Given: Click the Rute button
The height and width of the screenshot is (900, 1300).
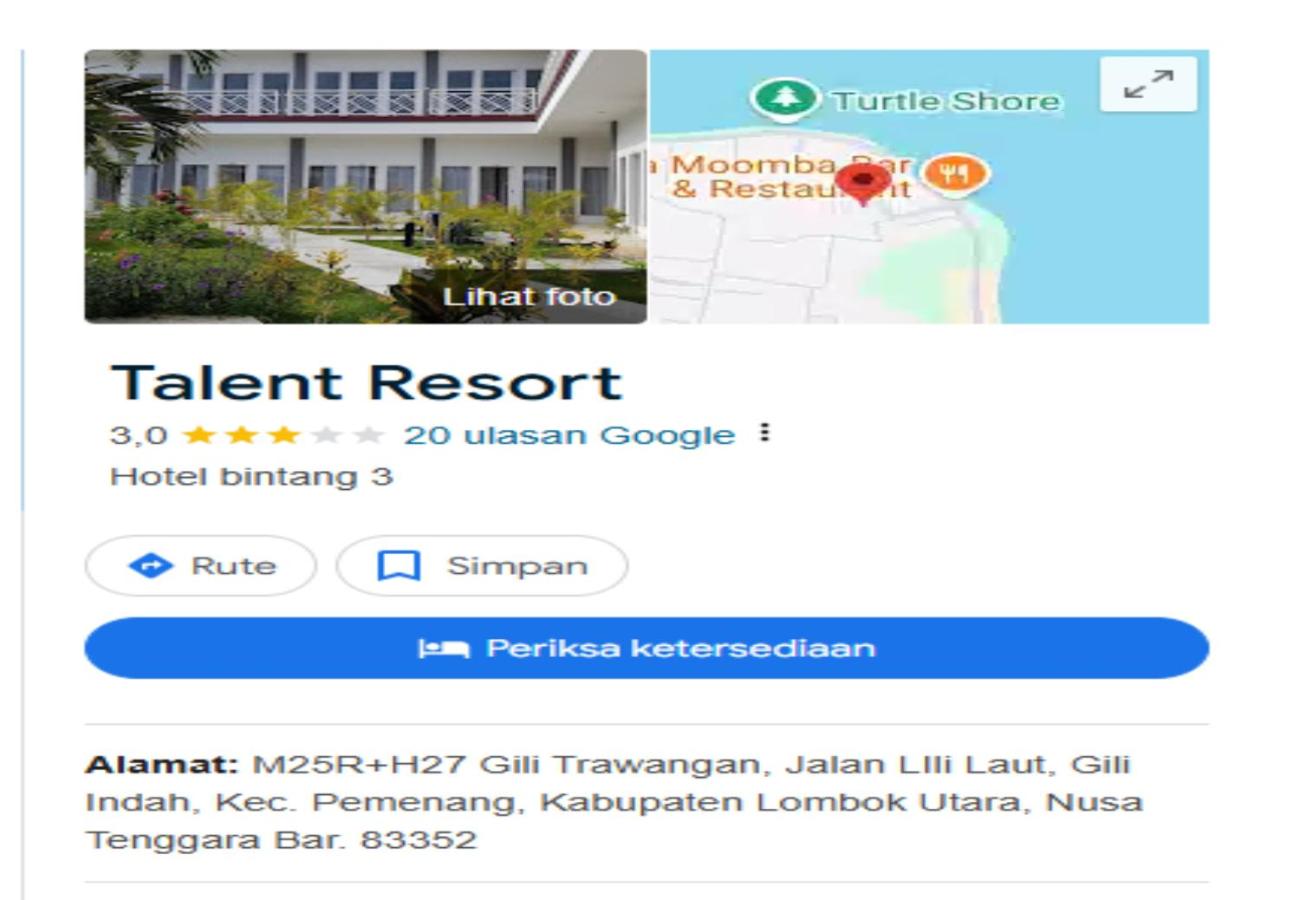Looking at the screenshot, I should point(201,566).
